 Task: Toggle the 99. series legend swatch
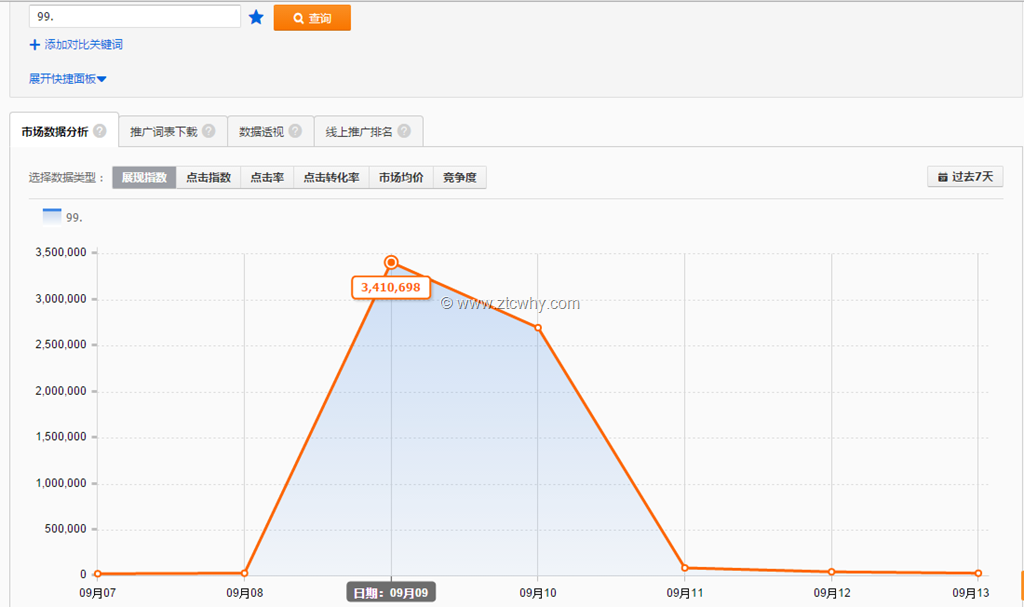(x=52, y=217)
